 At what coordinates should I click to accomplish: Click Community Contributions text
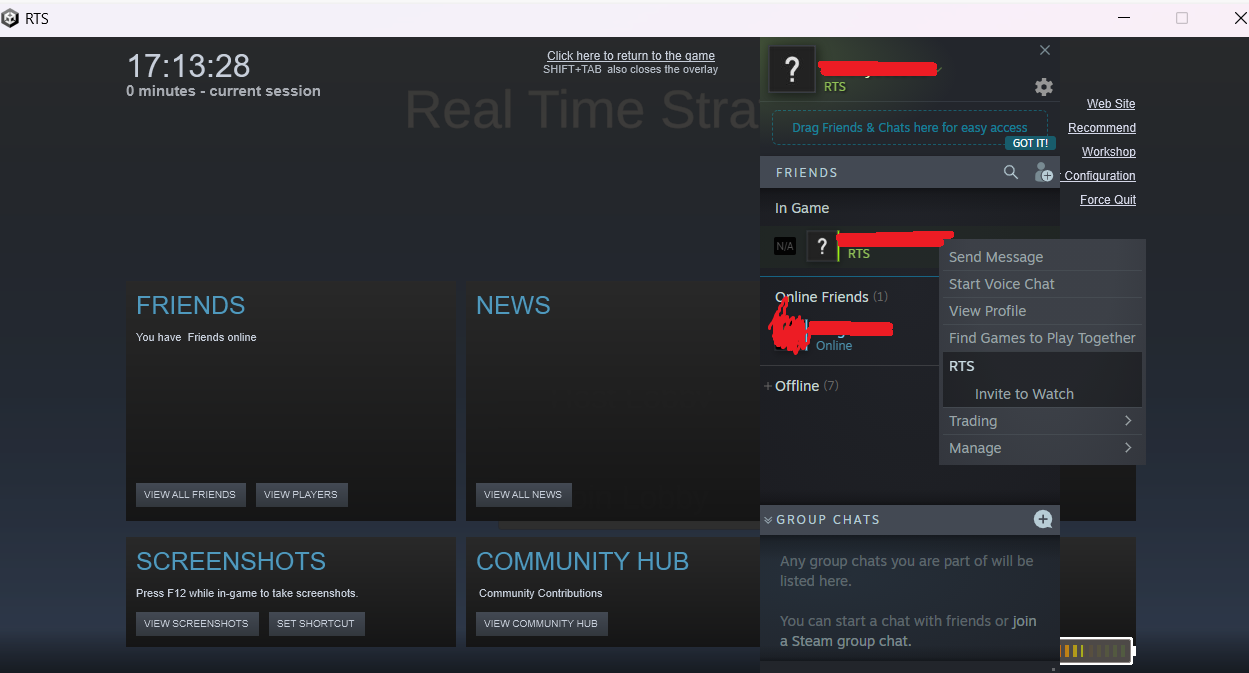[541, 593]
